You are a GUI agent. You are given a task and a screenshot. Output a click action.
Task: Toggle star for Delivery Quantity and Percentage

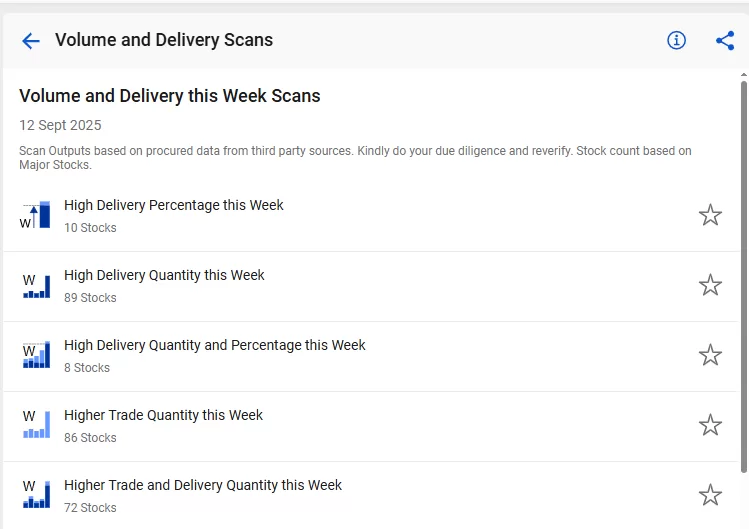point(710,355)
